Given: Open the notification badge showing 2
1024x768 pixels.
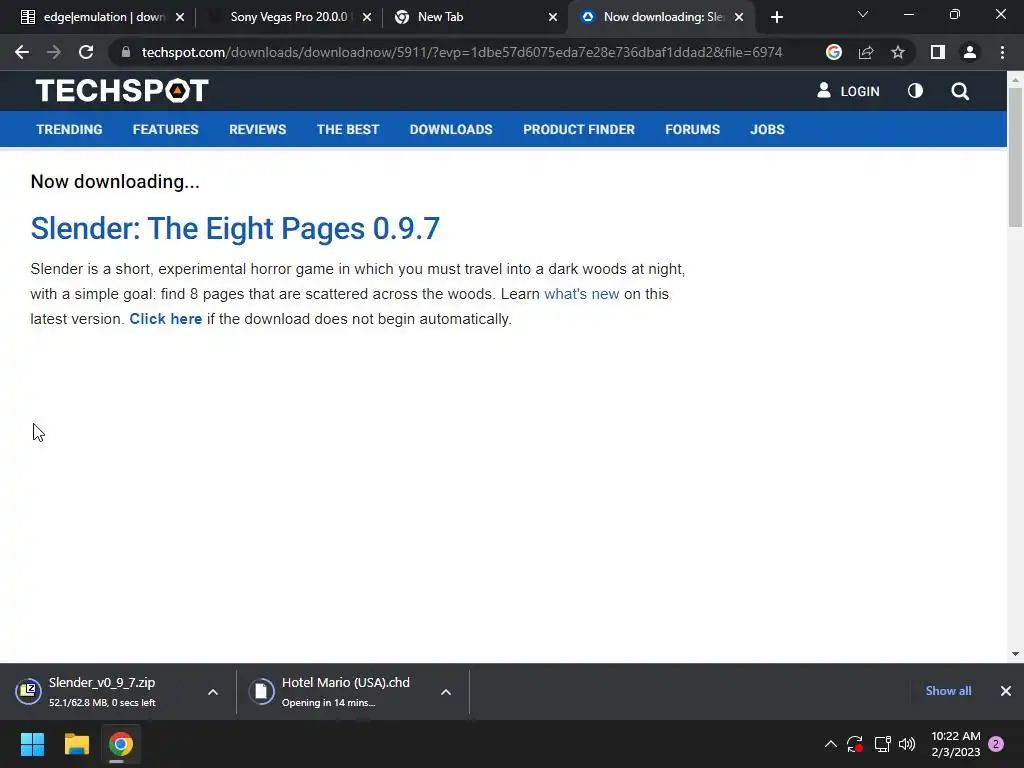Looking at the screenshot, I should 996,744.
